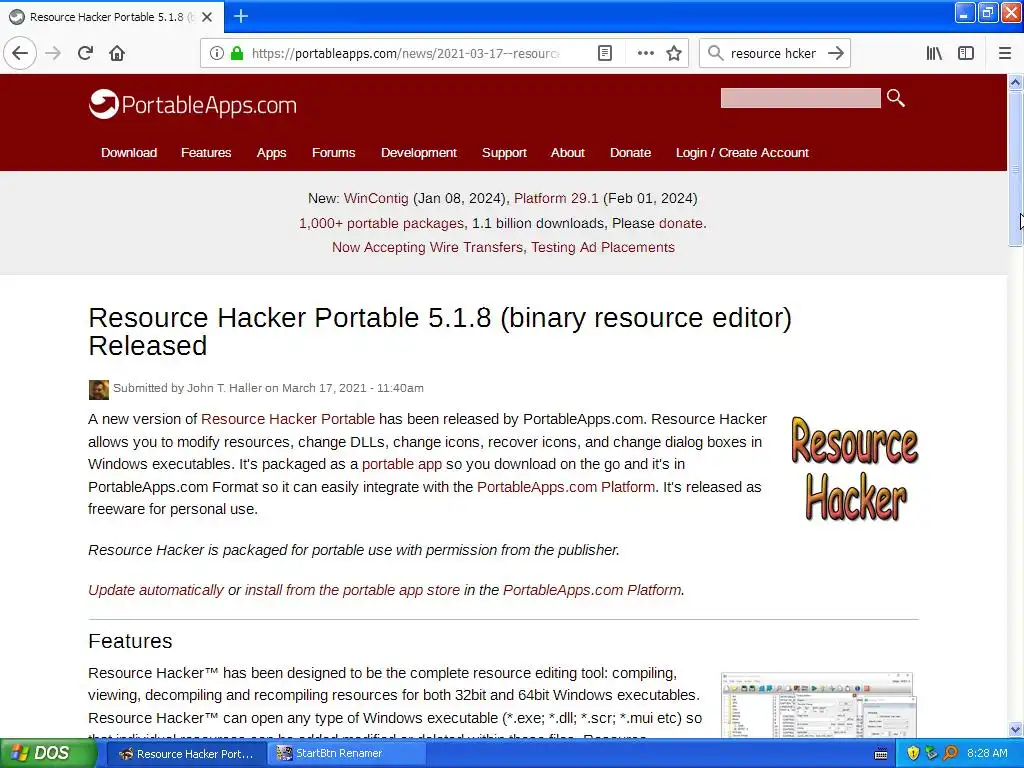The width and height of the screenshot is (1024, 768).
Task: Submit the search with the arrow button
Action: [x=836, y=53]
